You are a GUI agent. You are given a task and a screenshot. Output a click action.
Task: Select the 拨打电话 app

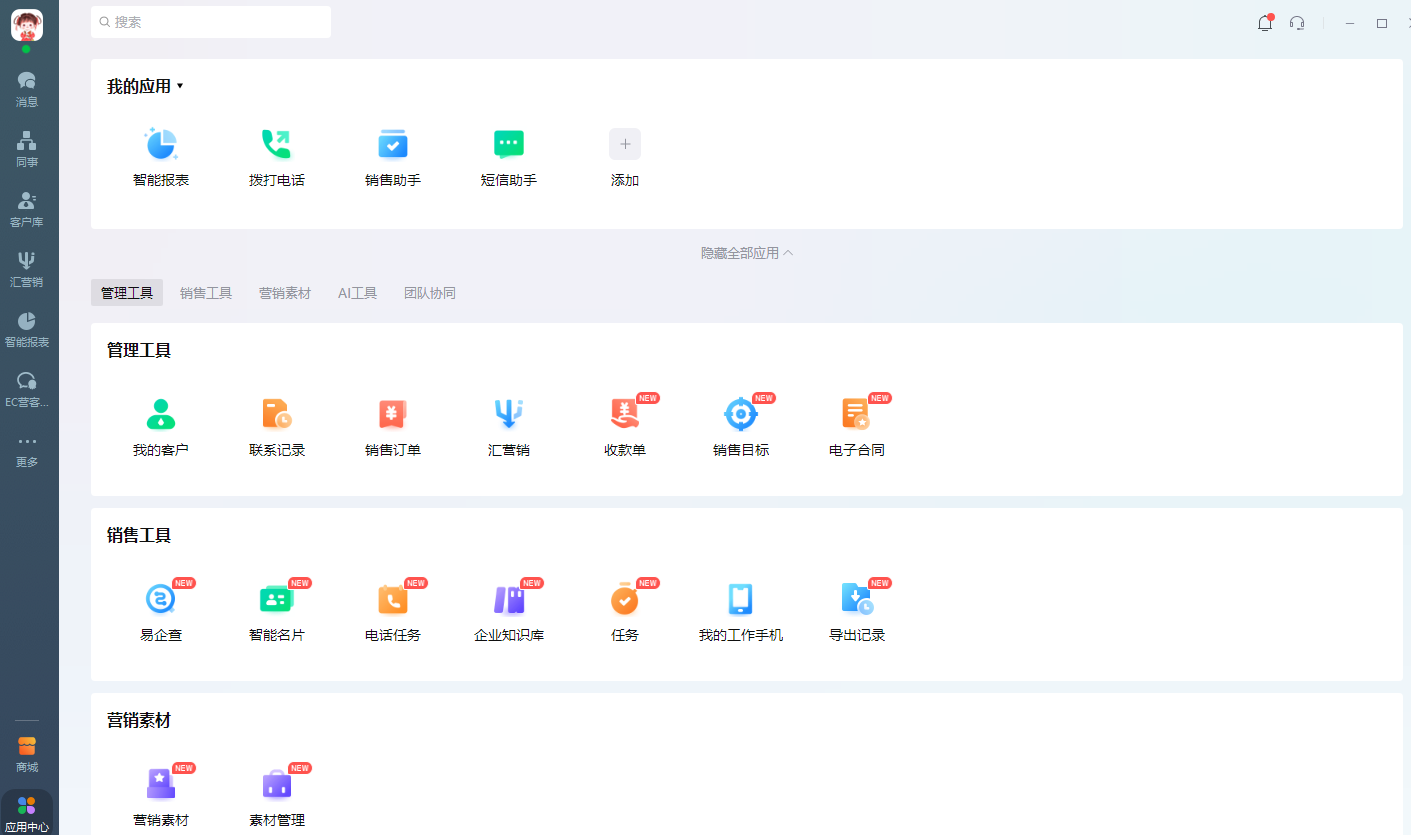click(x=277, y=155)
